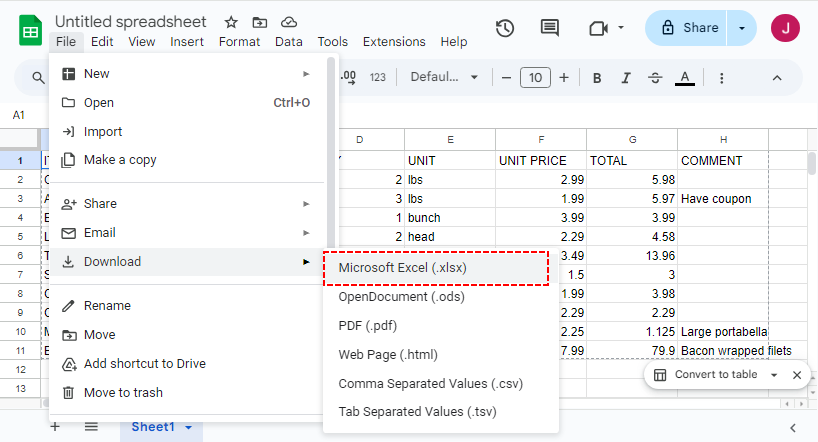Open the meeting camera dropdown arrow
The height and width of the screenshot is (442, 818).
621,27
